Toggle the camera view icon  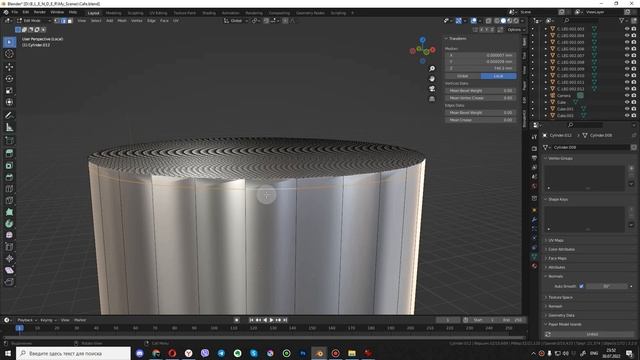pos(432,89)
